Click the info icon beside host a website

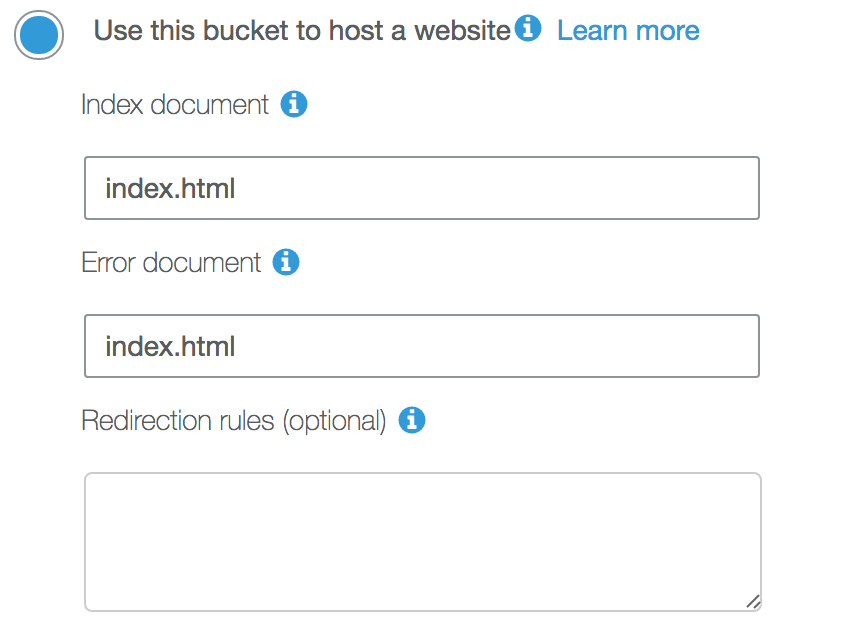pos(528,29)
